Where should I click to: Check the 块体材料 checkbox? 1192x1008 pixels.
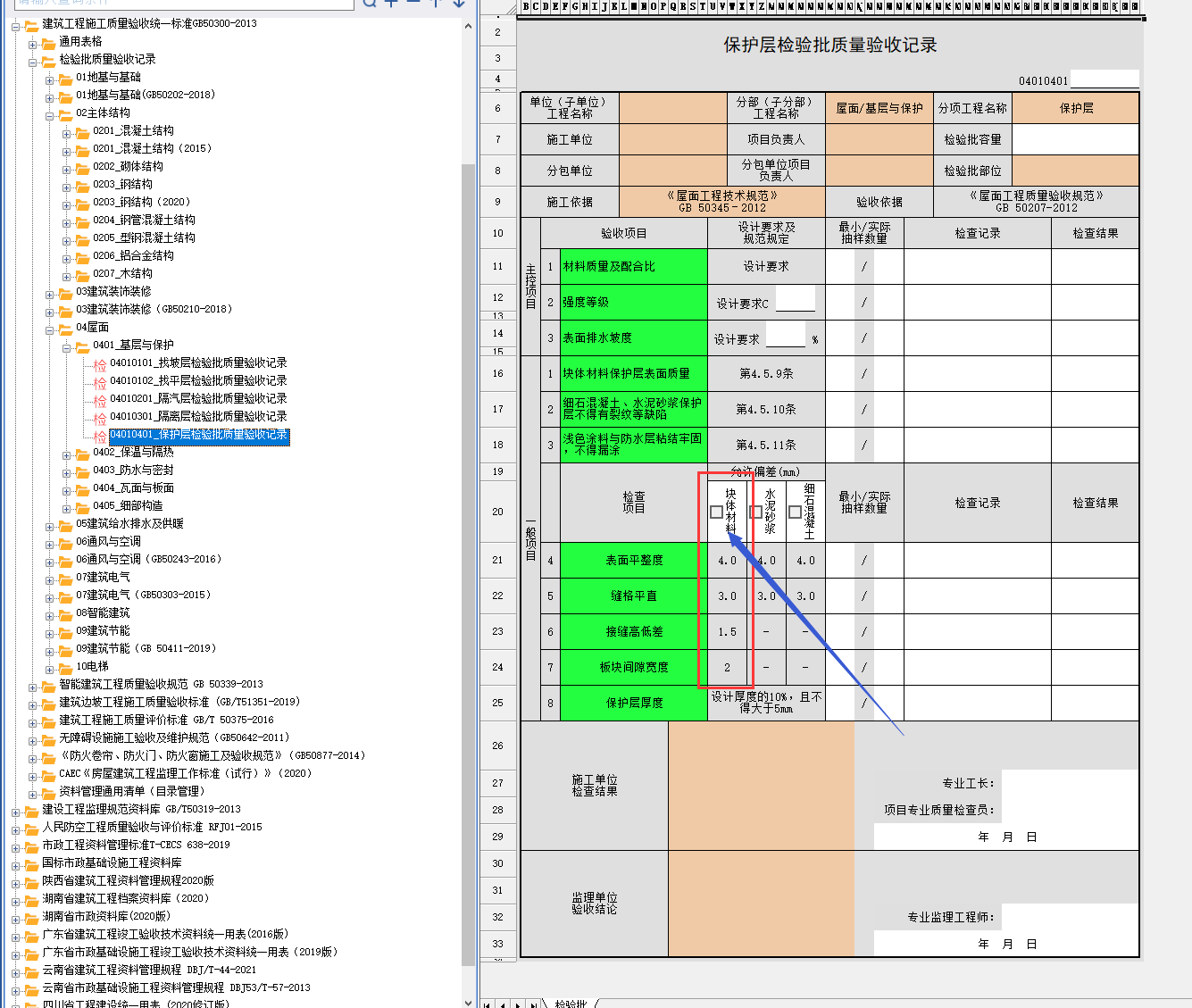tap(716, 512)
